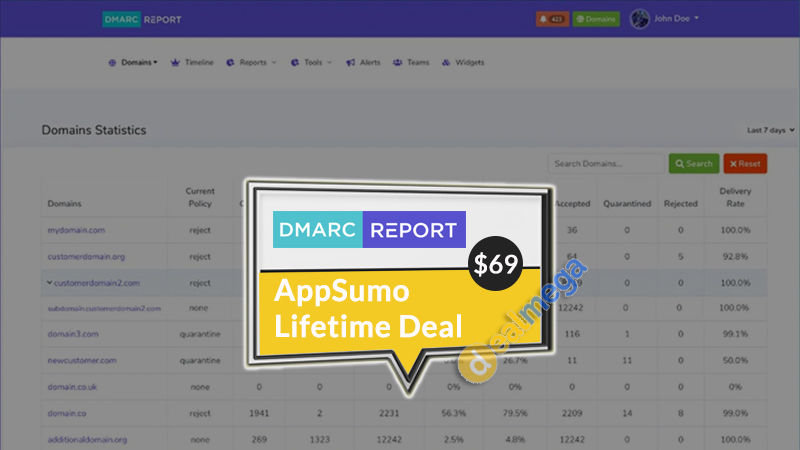Open the notifications bell badge 423
This screenshot has height=450, width=800.
click(552, 19)
